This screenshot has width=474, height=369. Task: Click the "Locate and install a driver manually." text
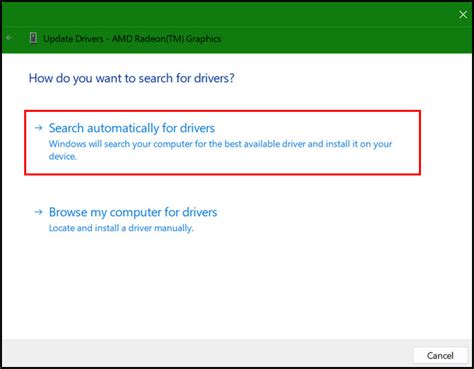(x=121, y=228)
